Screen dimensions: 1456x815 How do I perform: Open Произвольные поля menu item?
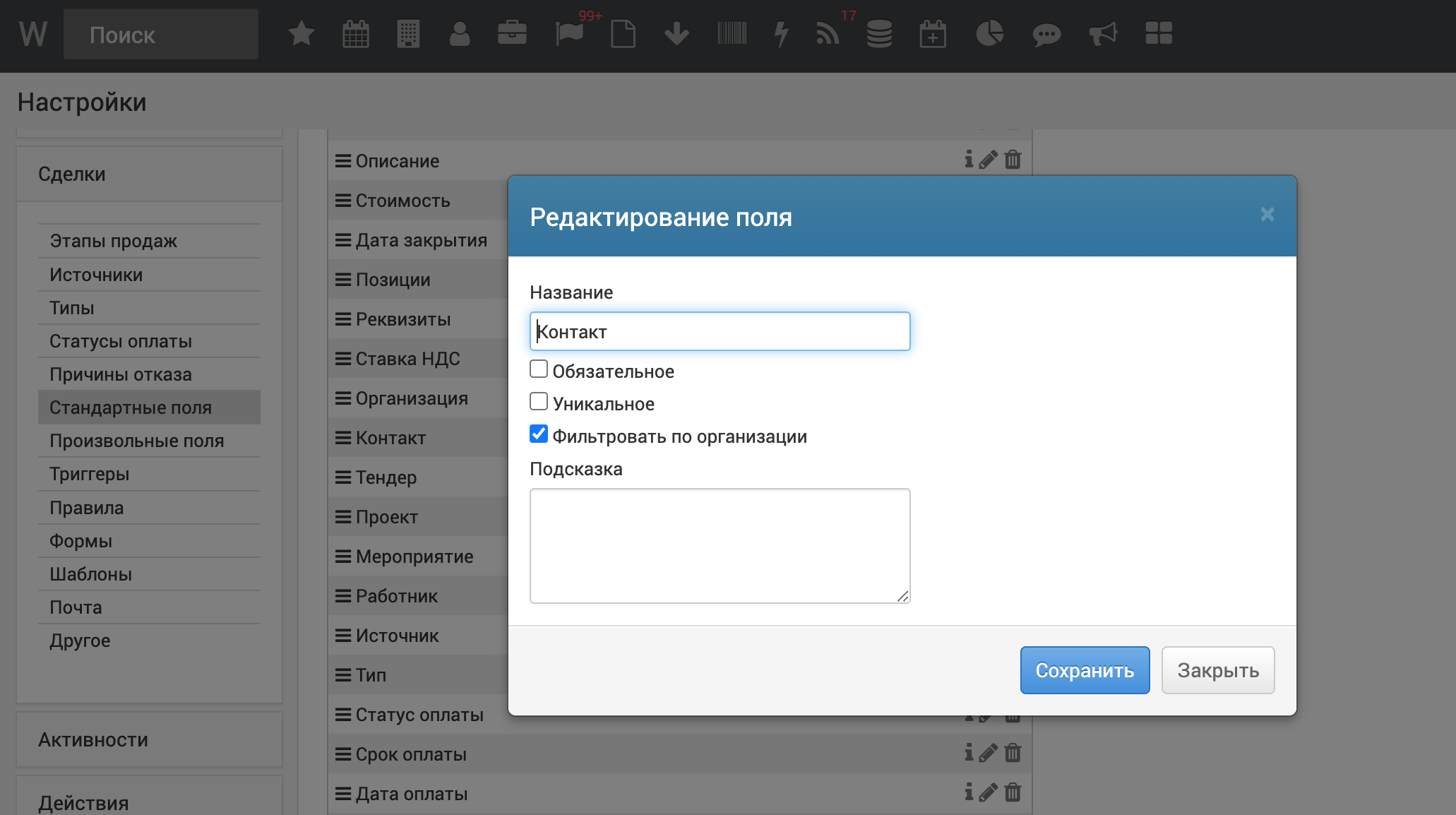tap(136, 441)
